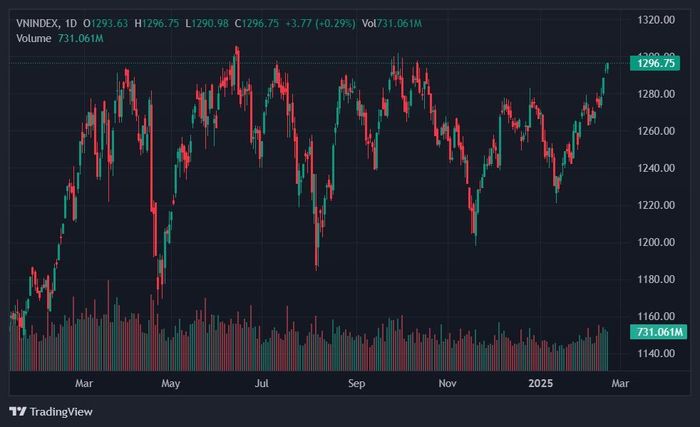Click the Nov label on time axis
The height and width of the screenshot is (427, 700).
point(447,383)
